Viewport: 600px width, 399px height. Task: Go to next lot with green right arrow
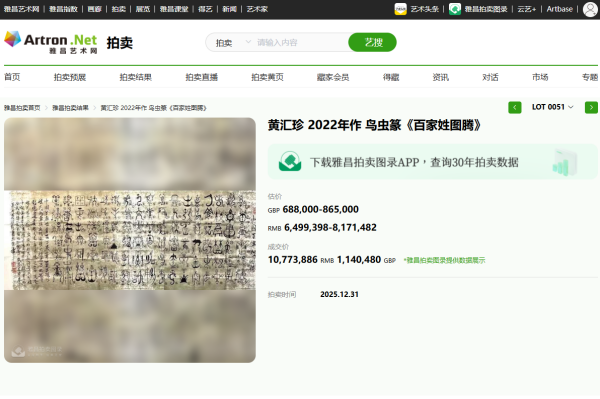click(x=591, y=107)
